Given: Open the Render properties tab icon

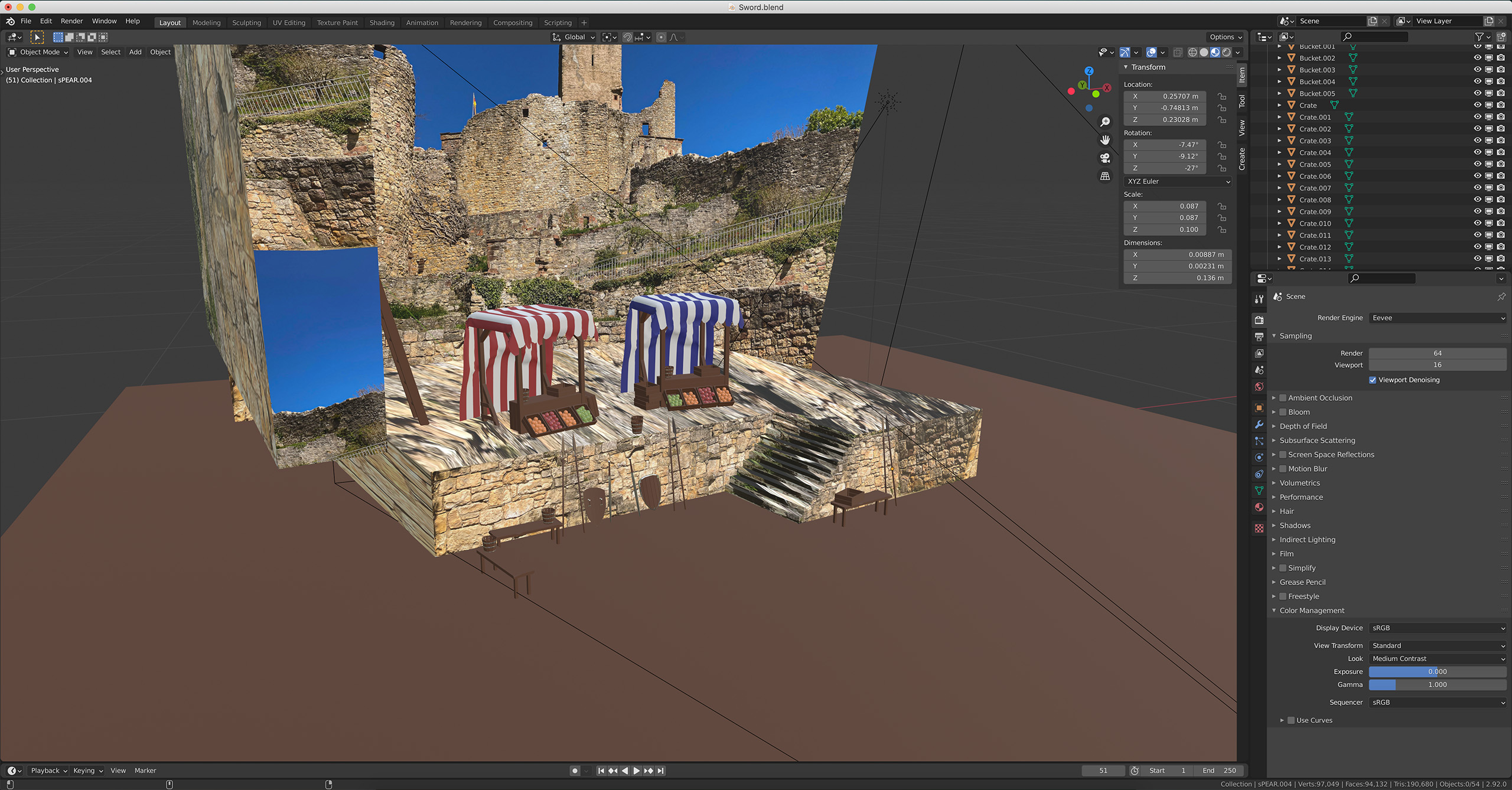Looking at the screenshot, I should point(1259,320).
